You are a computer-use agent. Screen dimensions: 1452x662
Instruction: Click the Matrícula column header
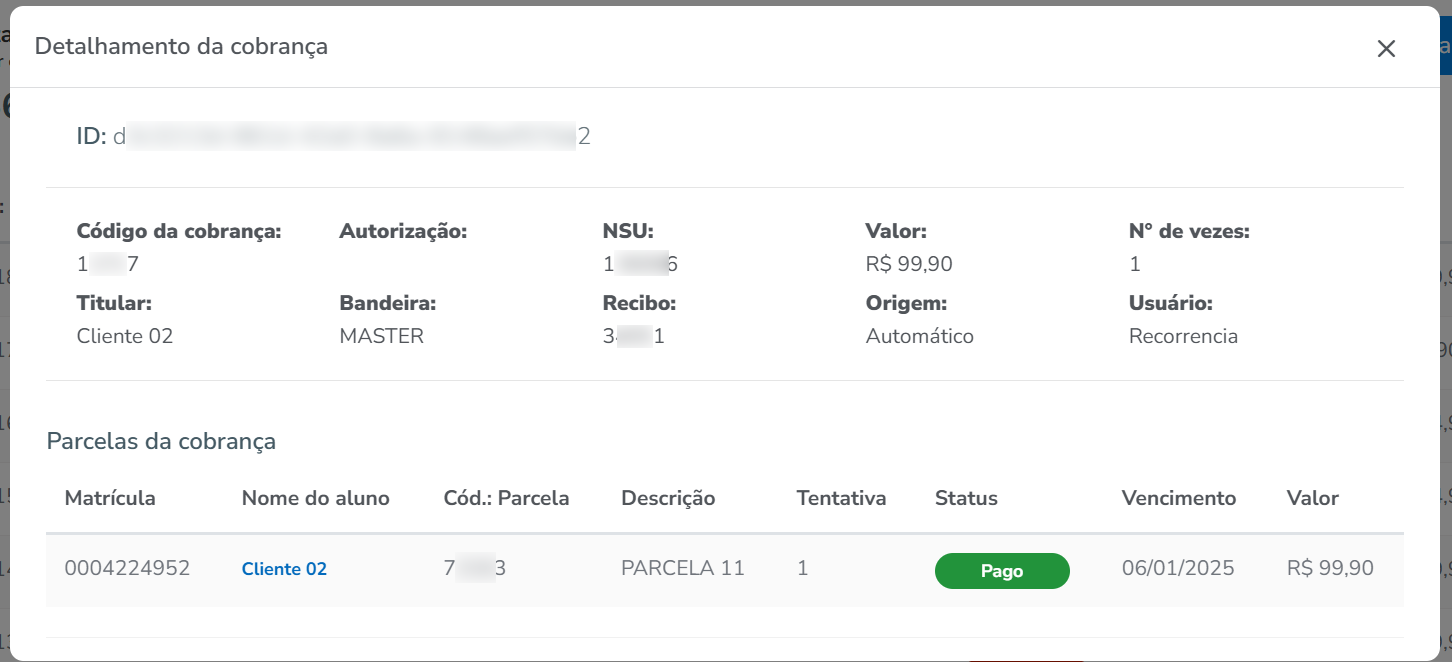click(110, 498)
